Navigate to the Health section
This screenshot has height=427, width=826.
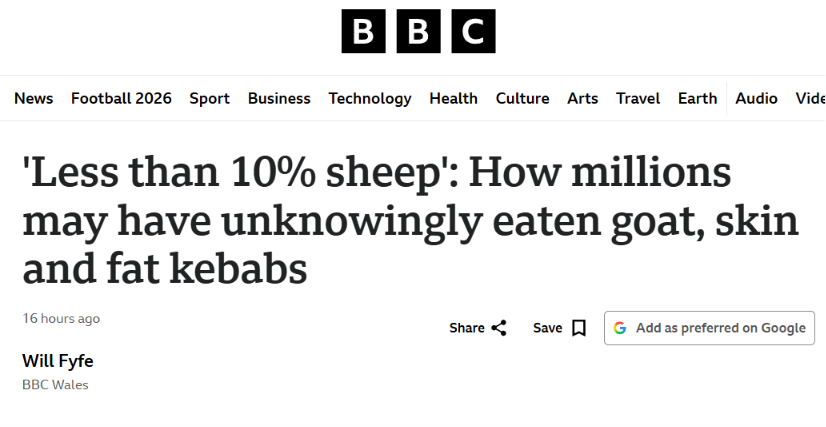[x=454, y=98]
